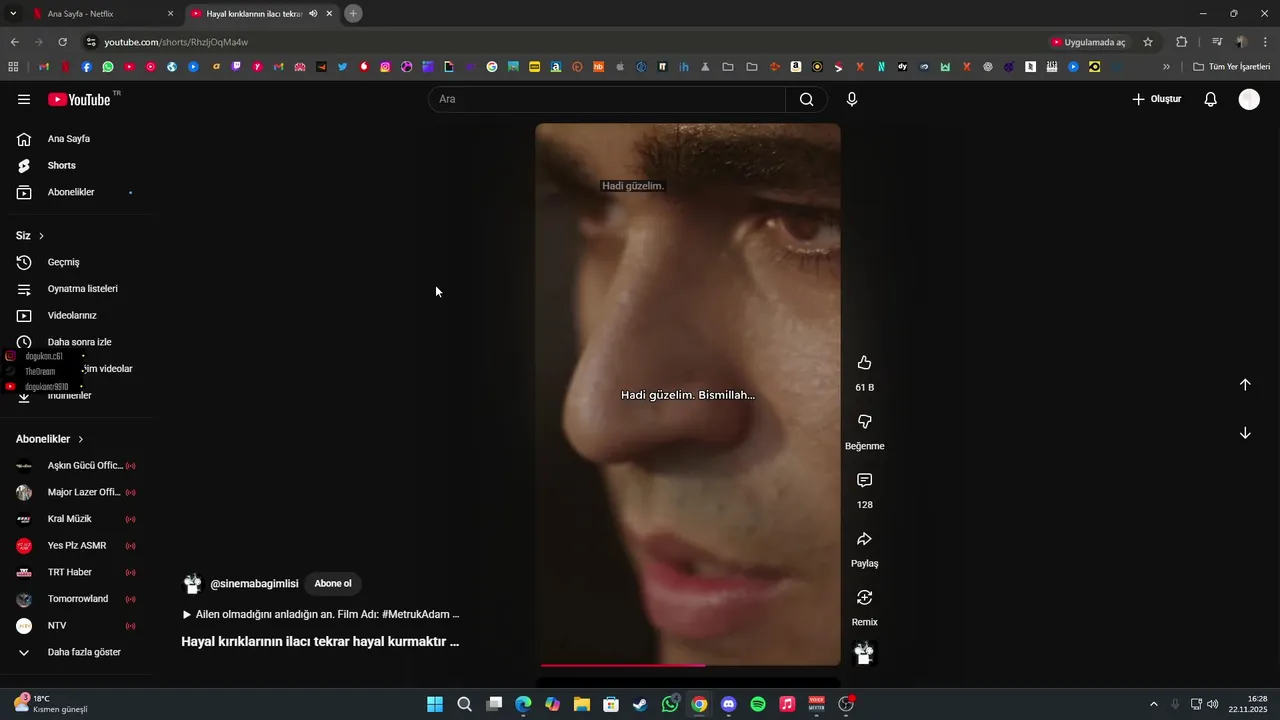
Task: Open Spotify from the taskbar
Action: pos(758,704)
